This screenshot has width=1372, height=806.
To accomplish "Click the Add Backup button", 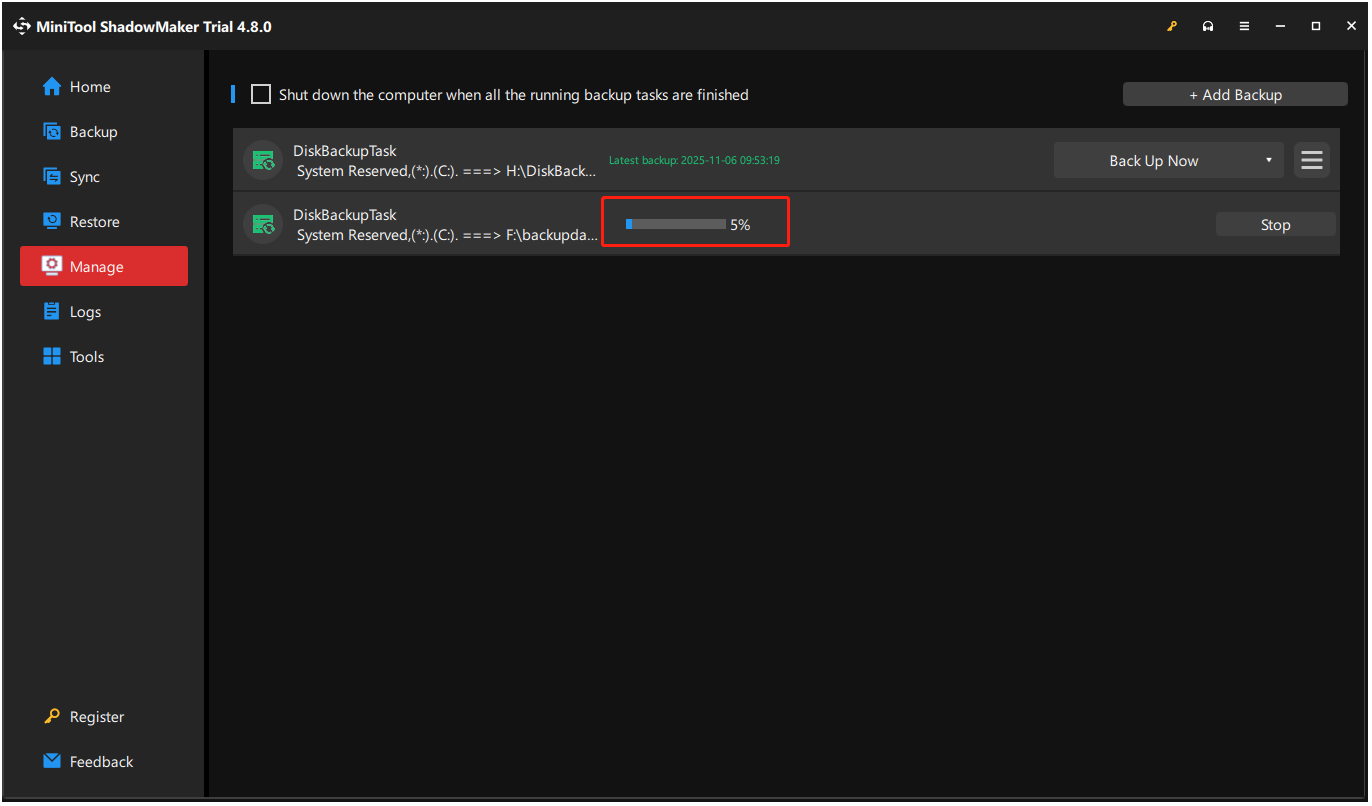I will click(x=1235, y=94).
